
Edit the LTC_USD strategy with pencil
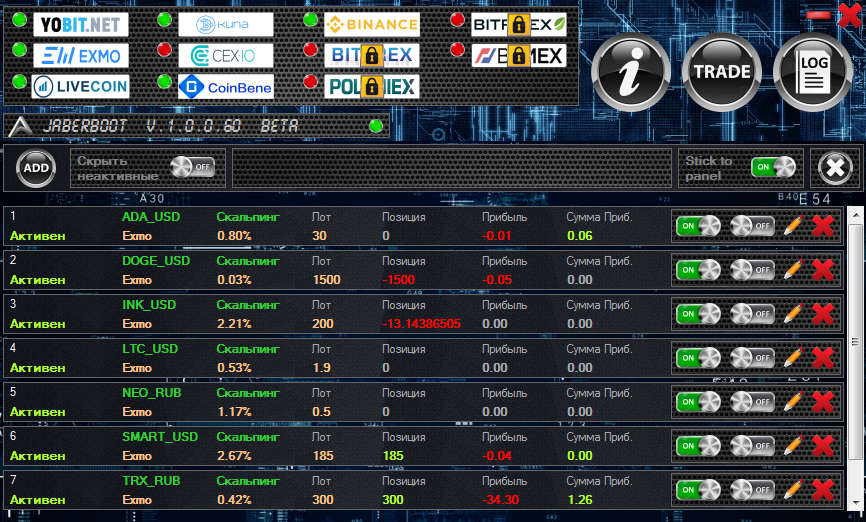(793, 358)
